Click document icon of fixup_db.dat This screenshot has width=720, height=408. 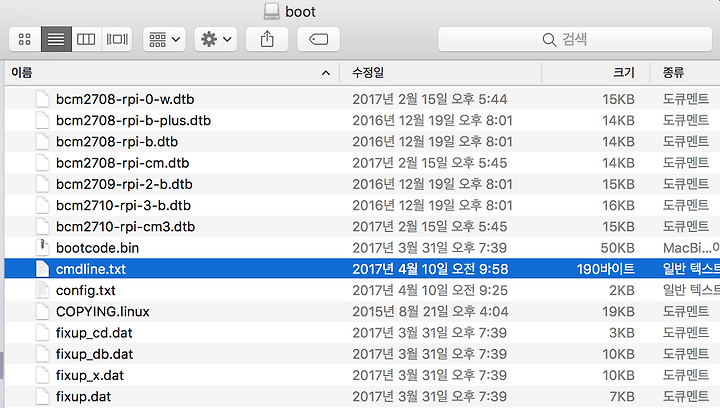(42, 354)
